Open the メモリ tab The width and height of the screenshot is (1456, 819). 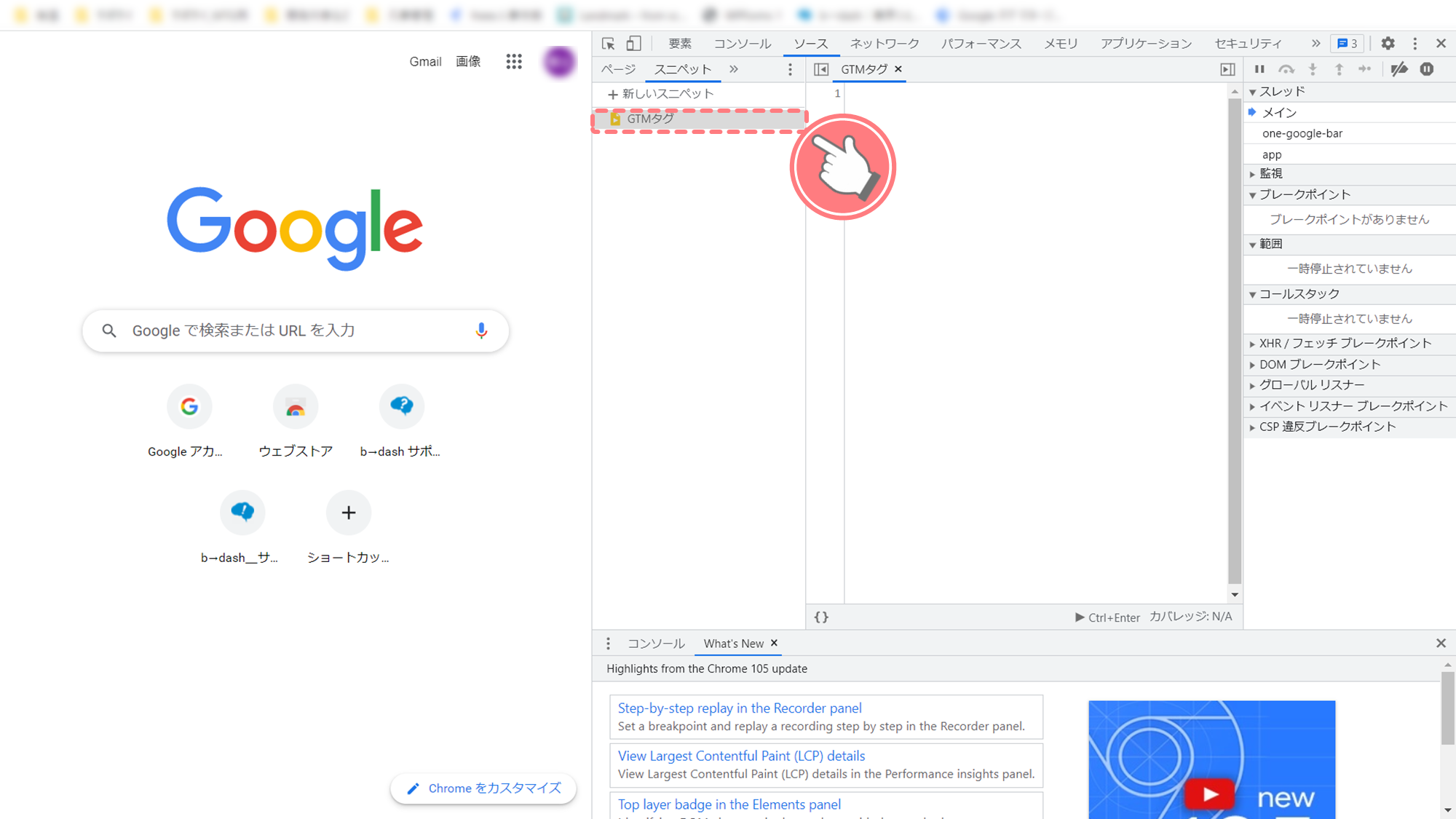coord(1061,44)
